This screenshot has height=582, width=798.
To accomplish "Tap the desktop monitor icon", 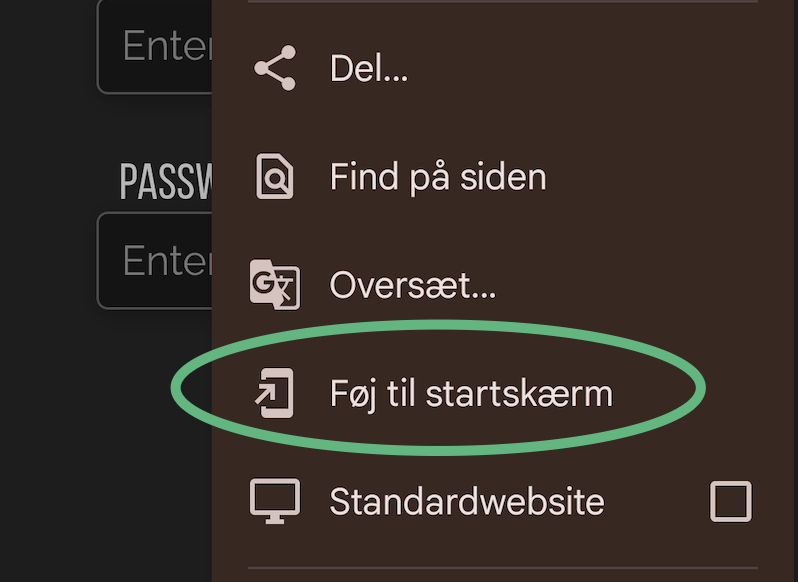I will pos(275,501).
